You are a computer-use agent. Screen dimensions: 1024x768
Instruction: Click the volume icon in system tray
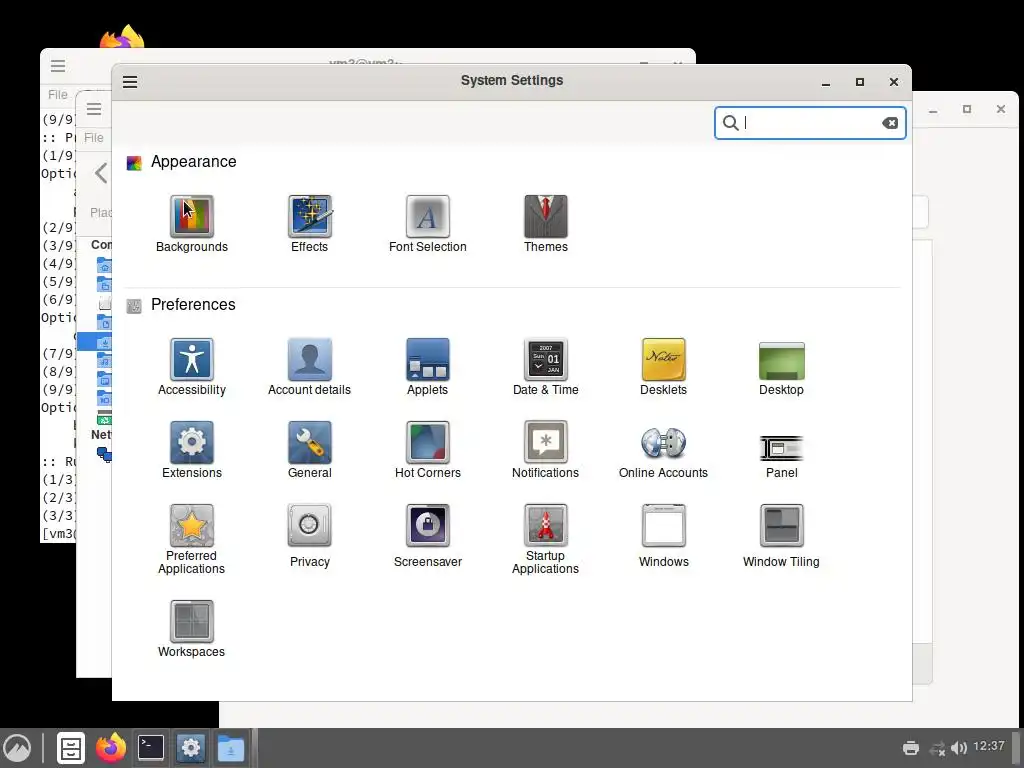pyautogui.click(x=958, y=748)
